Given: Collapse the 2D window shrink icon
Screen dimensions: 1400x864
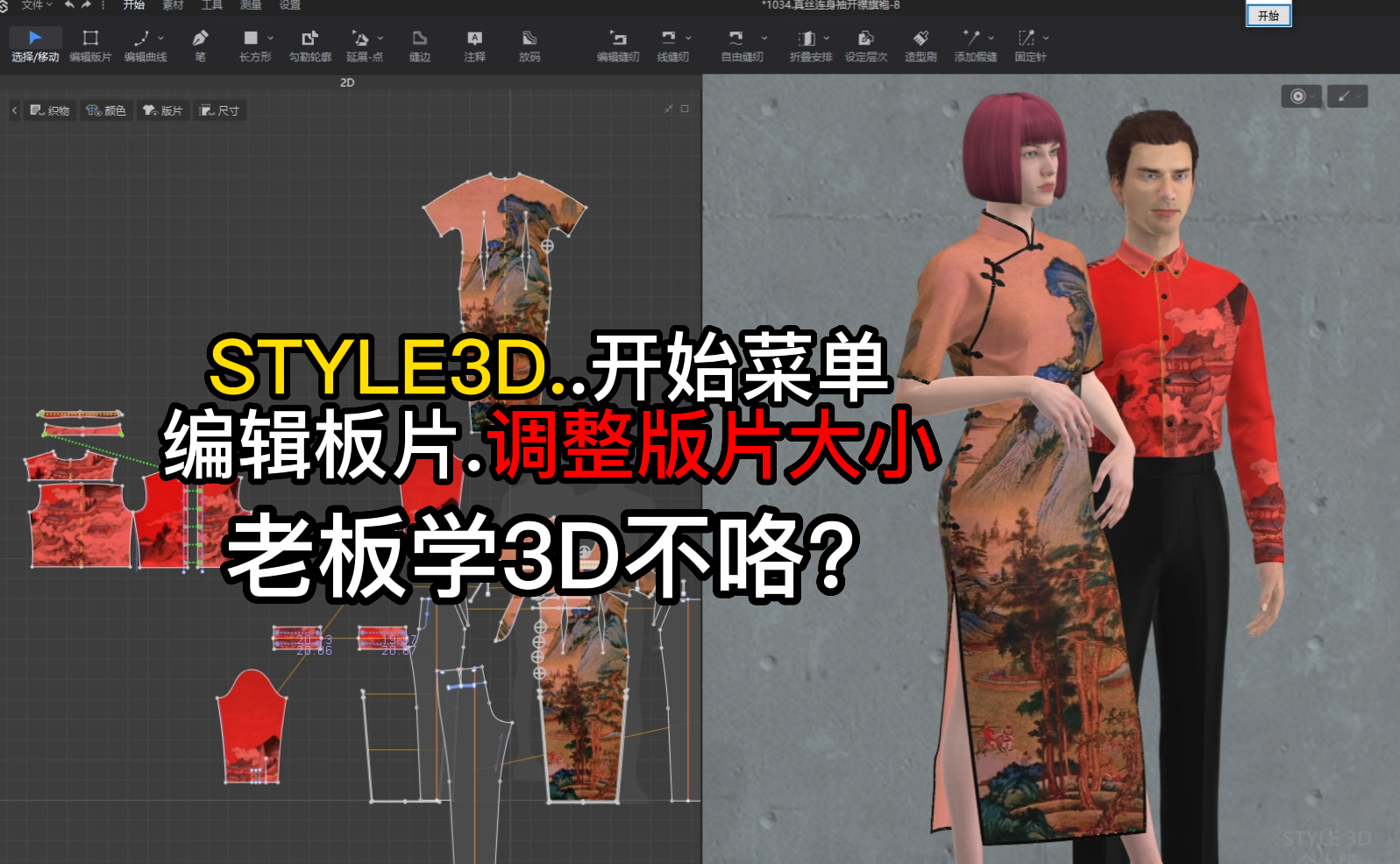Looking at the screenshot, I should click(668, 110).
